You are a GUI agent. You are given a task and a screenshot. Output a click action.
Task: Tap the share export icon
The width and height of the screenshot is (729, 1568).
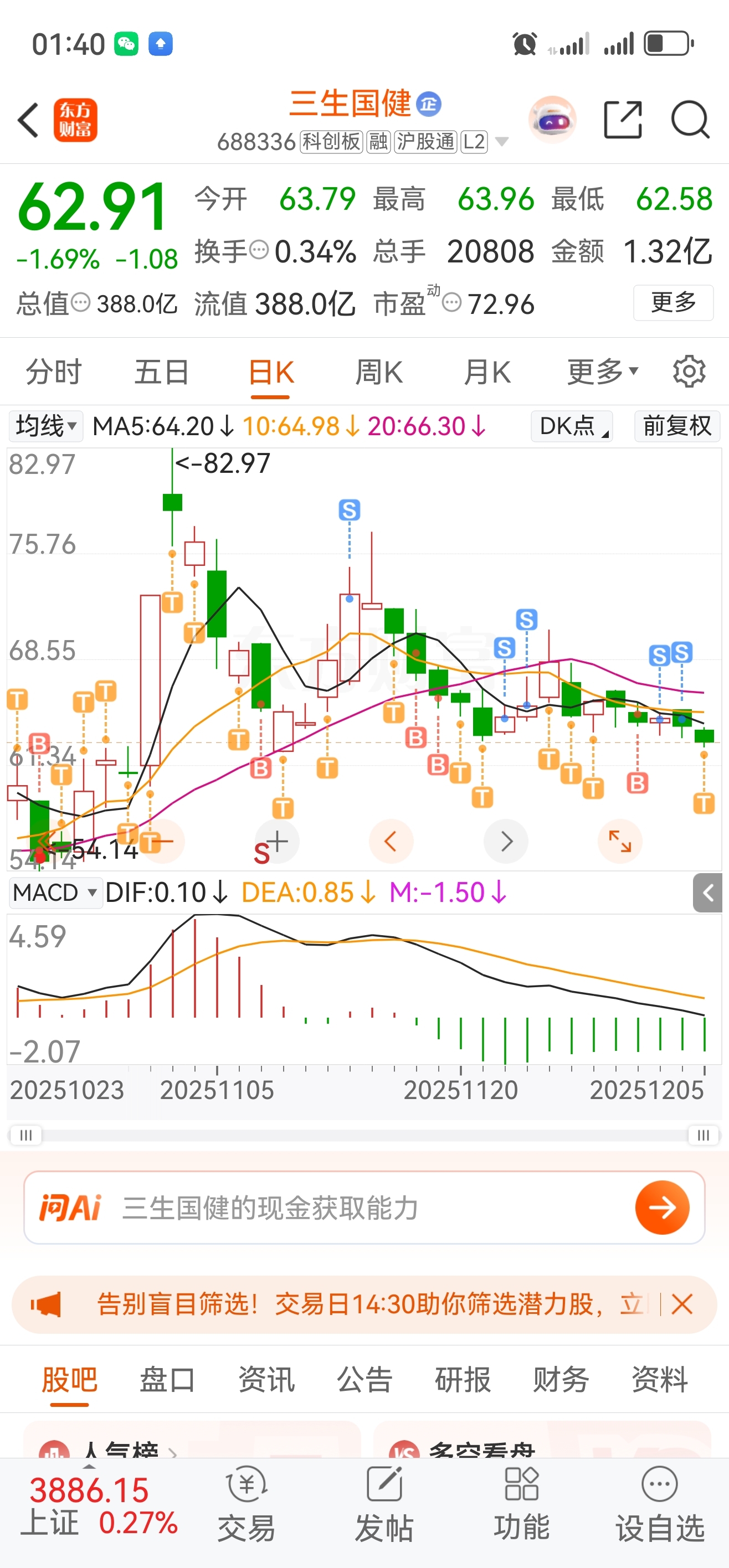623,120
